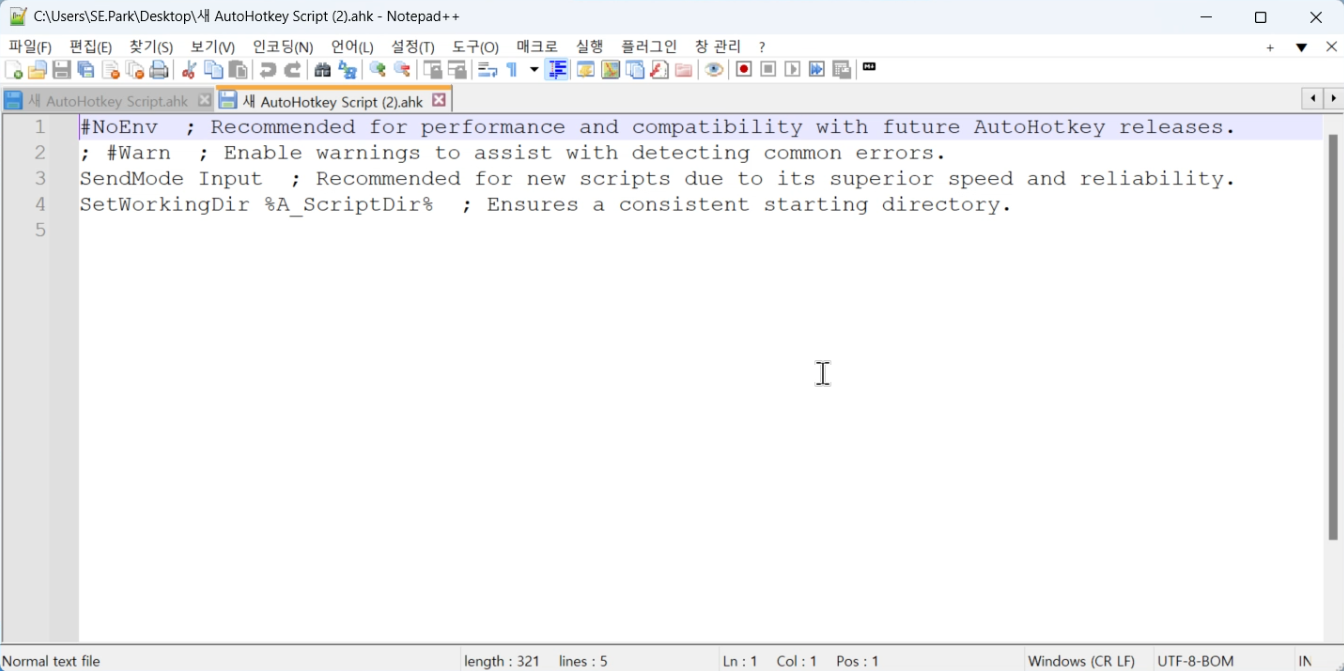Open the 편집(E) menu
Viewport: 1344px width, 671px height.
[x=91, y=47]
